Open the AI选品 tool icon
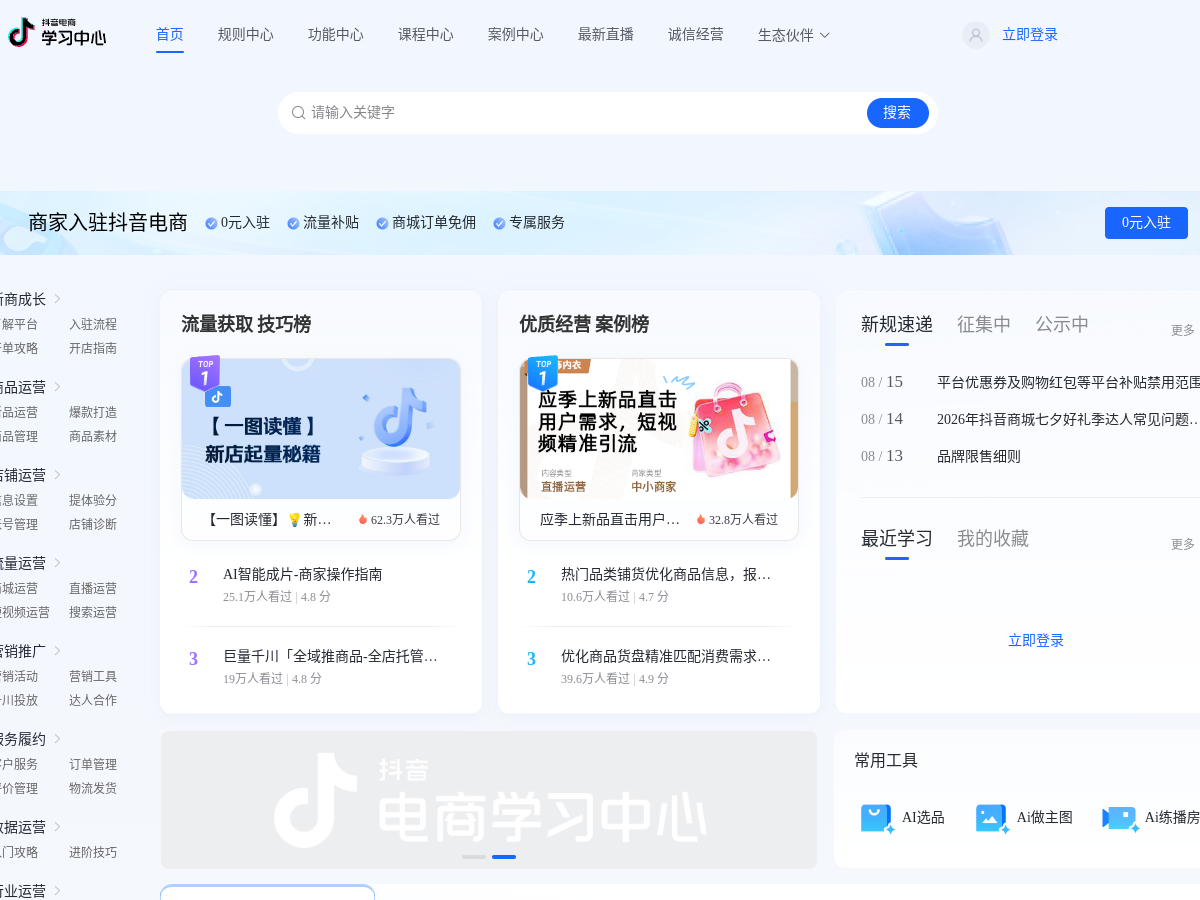The width and height of the screenshot is (1200, 900). point(876,818)
